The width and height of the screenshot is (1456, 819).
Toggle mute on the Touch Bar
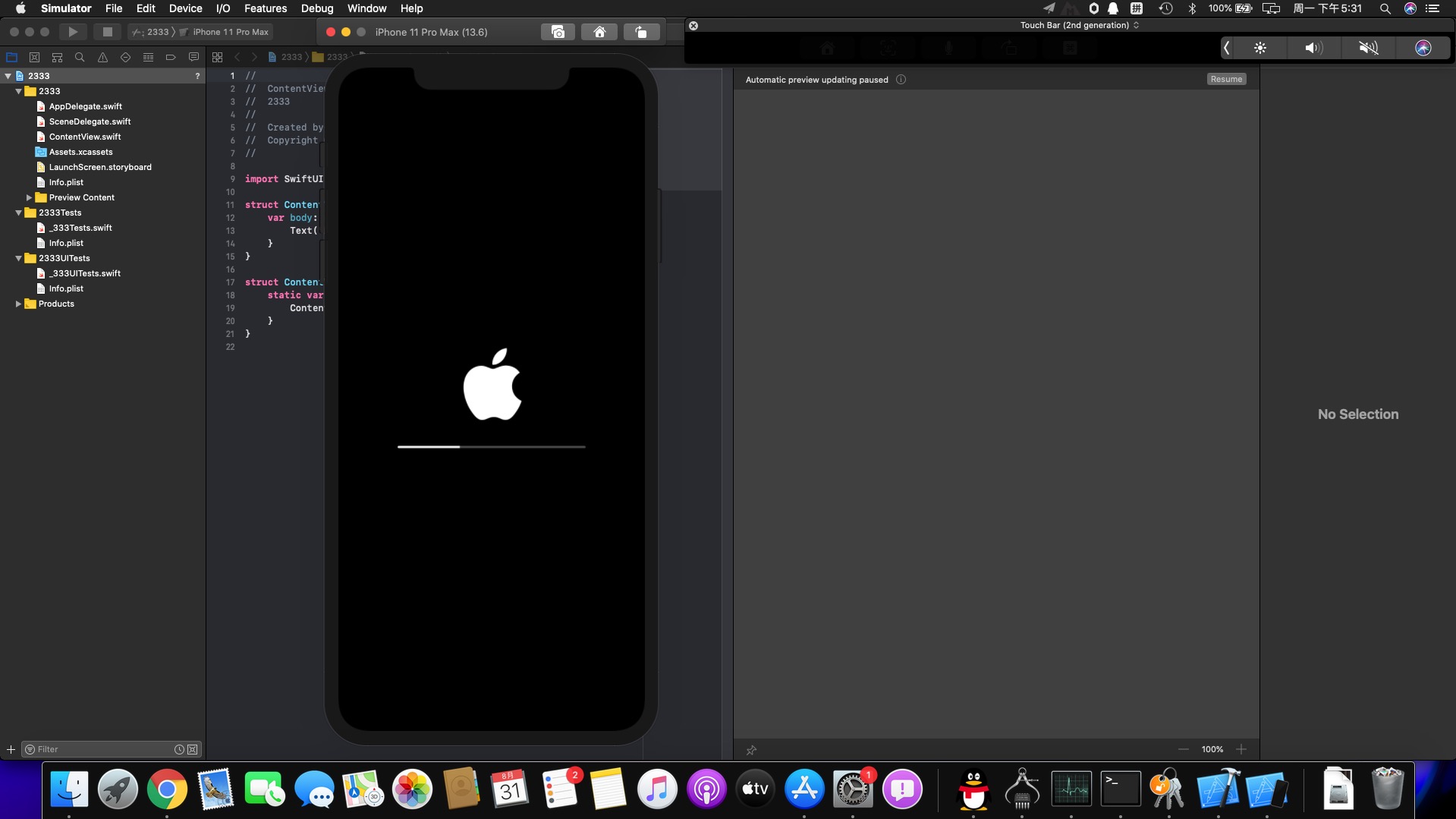coord(1368,48)
